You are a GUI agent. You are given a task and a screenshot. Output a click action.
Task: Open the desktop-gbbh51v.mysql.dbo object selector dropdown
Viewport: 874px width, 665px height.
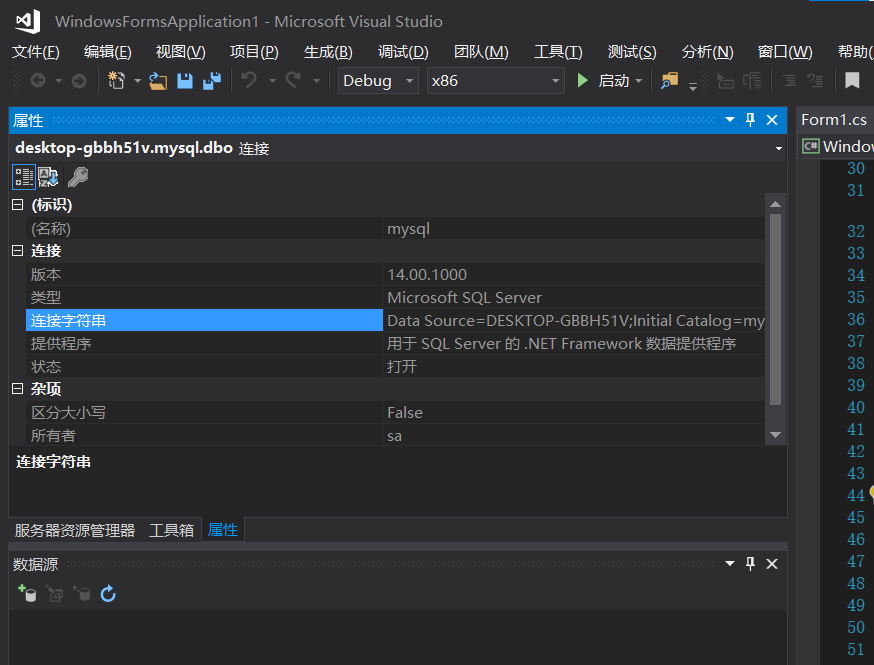pos(778,148)
